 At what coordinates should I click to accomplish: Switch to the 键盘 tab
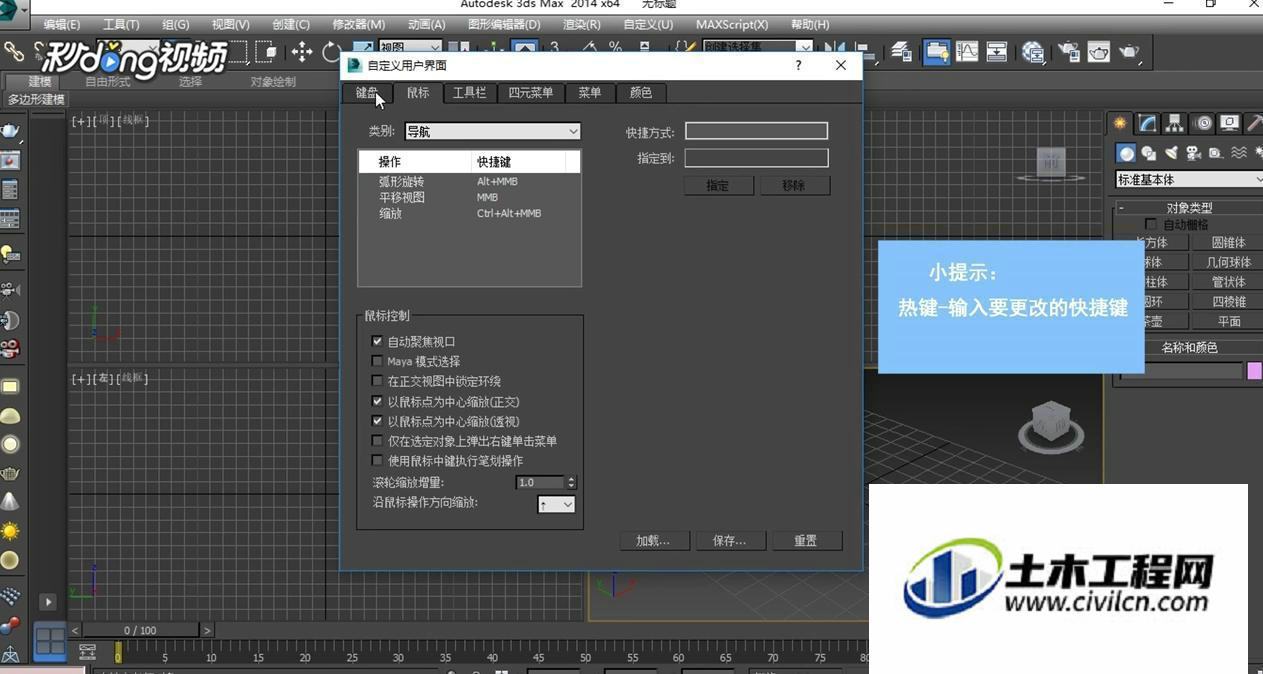[x=367, y=93]
